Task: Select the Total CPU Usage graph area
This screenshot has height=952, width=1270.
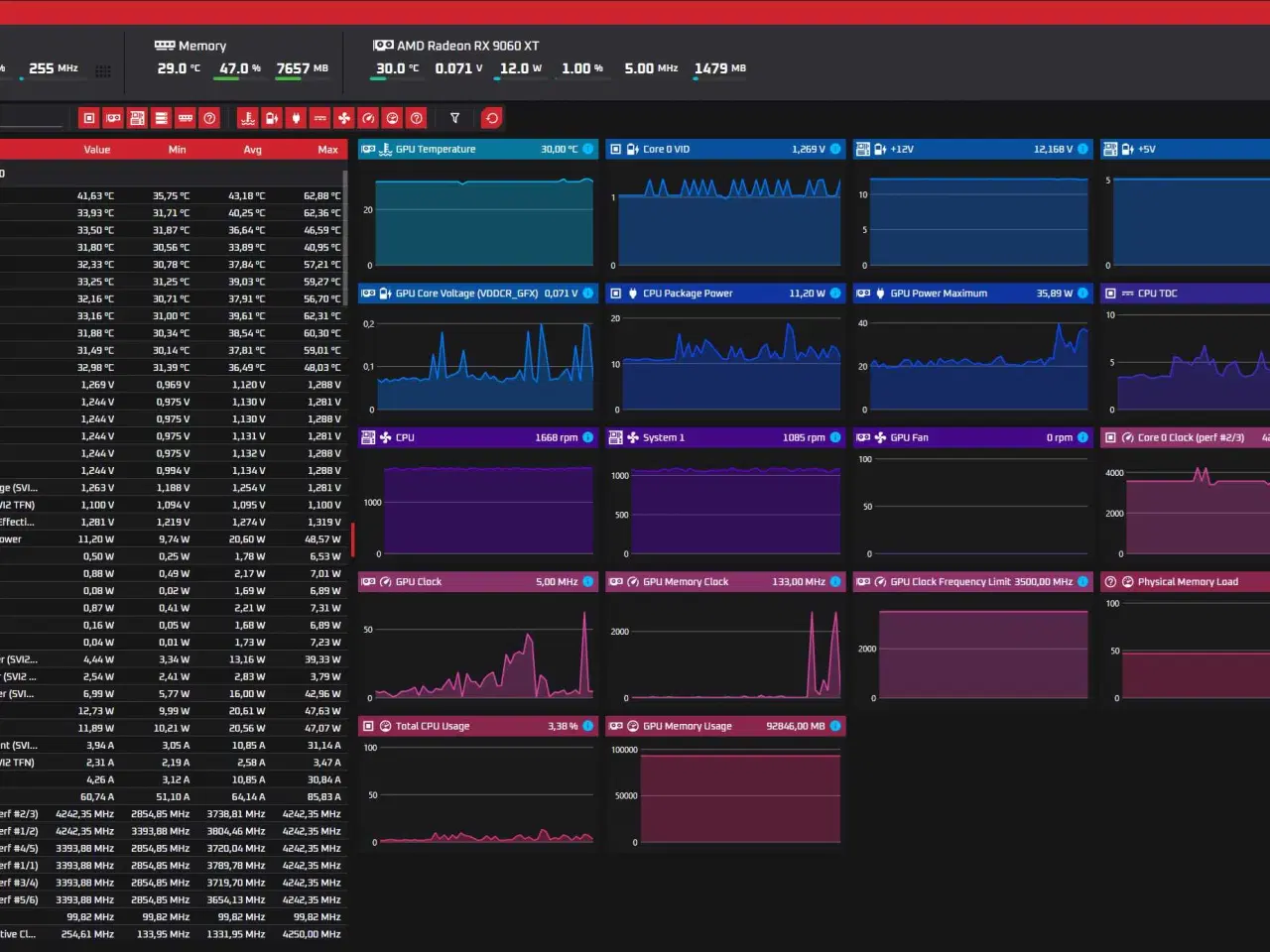Action: [478, 796]
